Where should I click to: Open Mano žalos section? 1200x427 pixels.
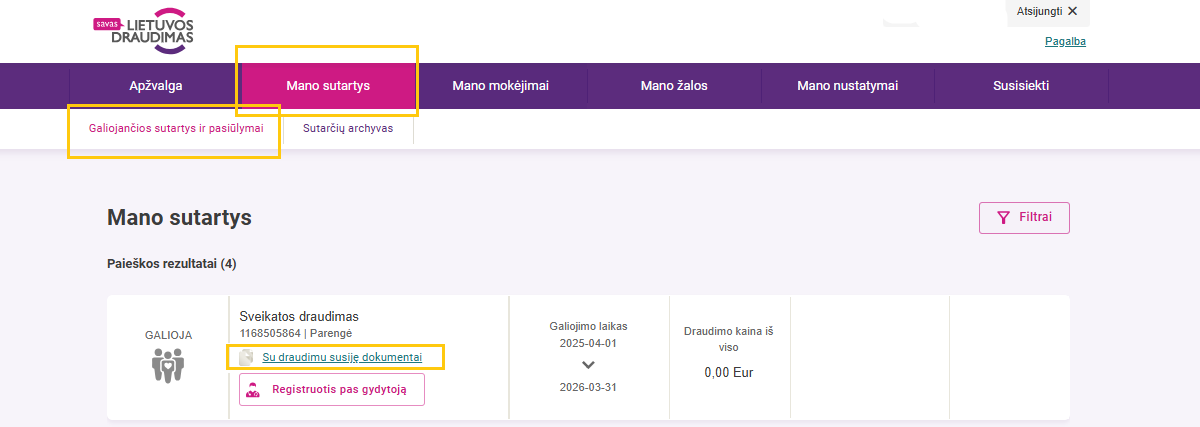pyautogui.click(x=674, y=86)
